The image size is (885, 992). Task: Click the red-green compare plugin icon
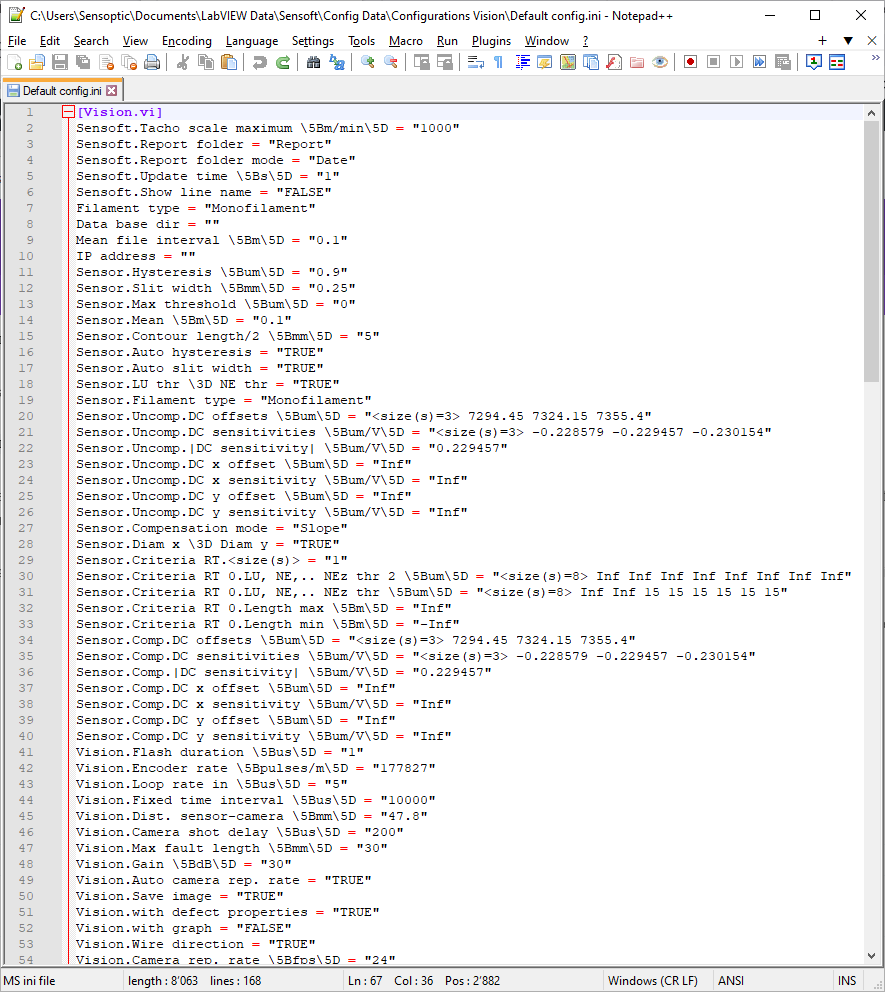837,62
